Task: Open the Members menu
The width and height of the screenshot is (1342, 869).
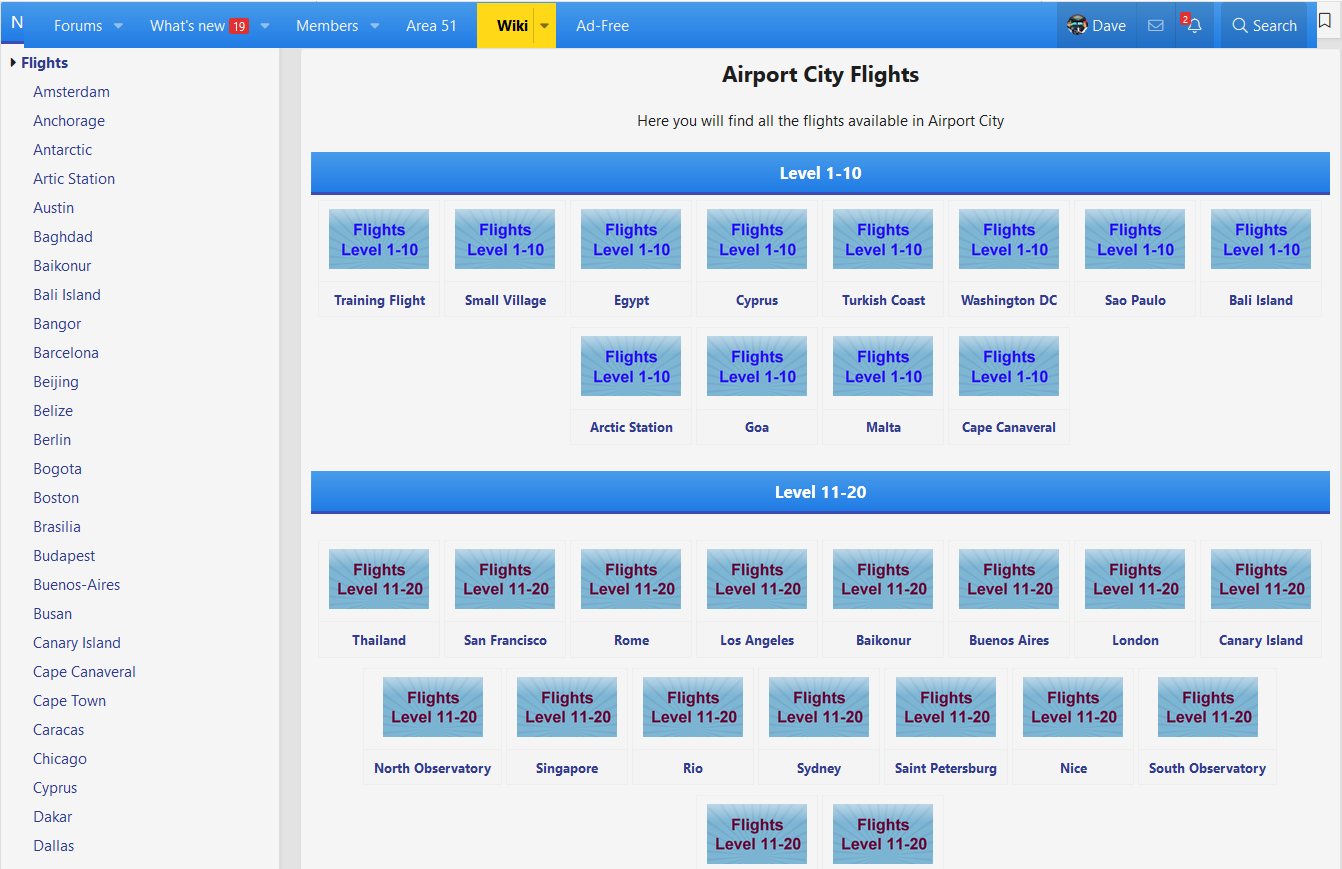Action: pos(327,26)
